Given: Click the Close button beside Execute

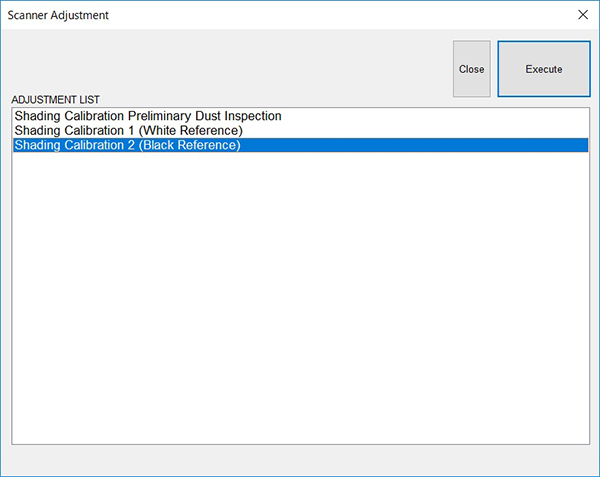Looking at the screenshot, I should click(x=471, y=69).
